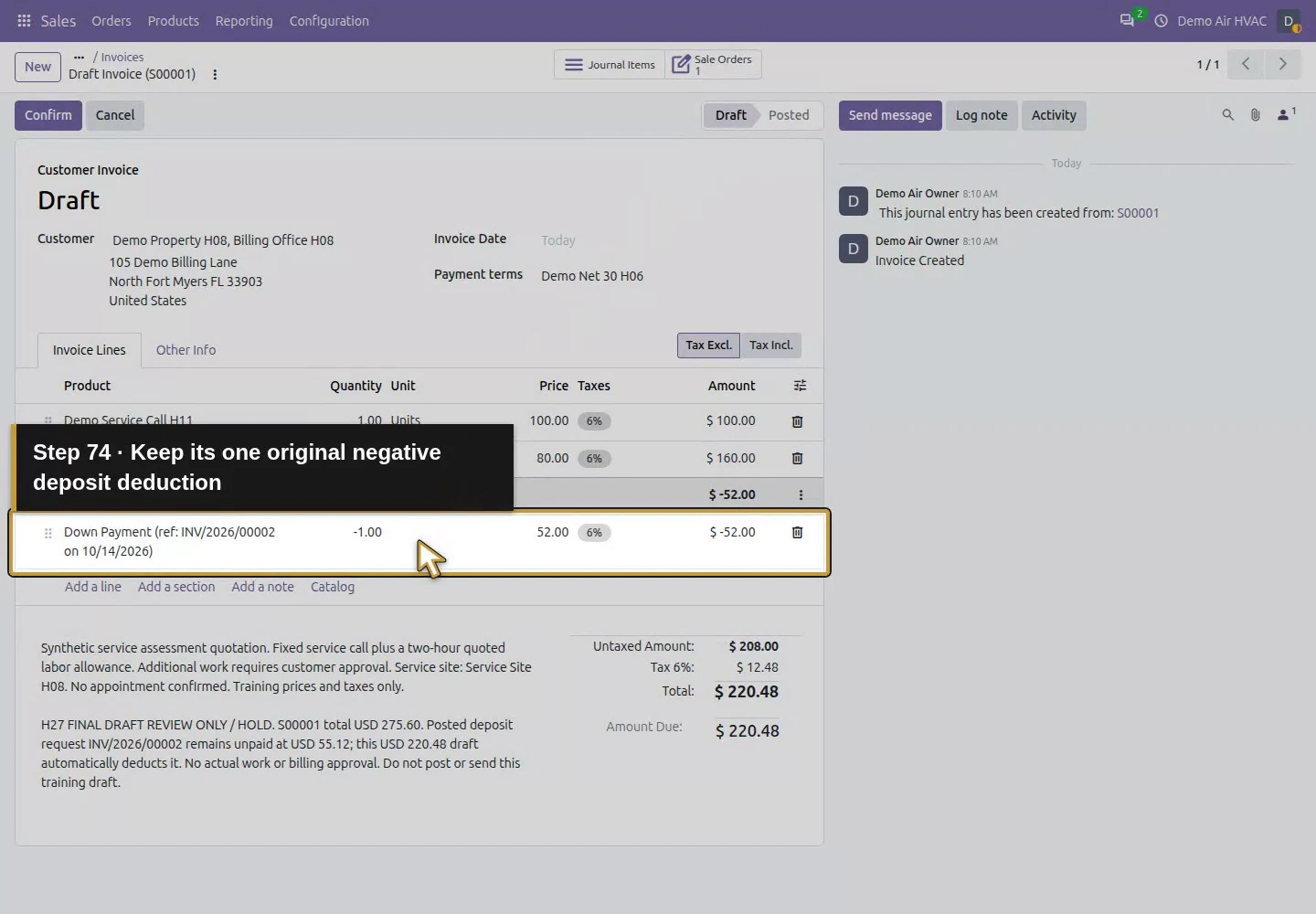Screen dimensions: 1316x914
Task: Edit the Down Payment quantity -1.00
Action: [367, 532]
